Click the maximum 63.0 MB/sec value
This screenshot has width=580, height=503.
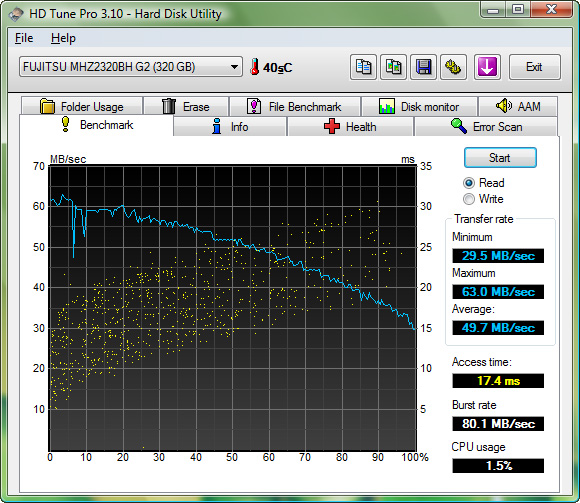pos(498,292)
